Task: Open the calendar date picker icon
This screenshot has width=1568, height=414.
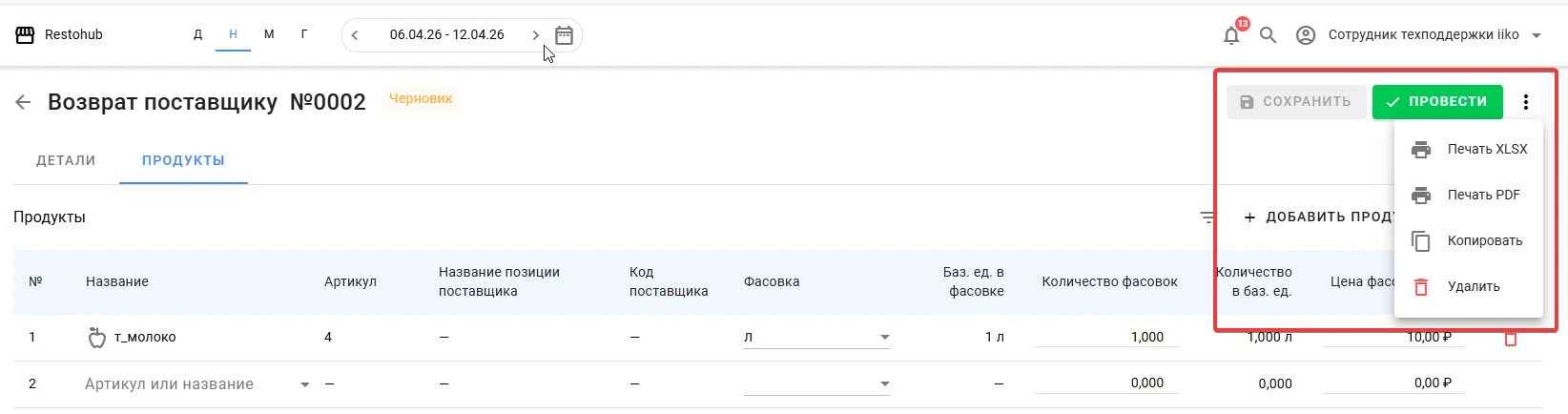Action: click(564, 35)
